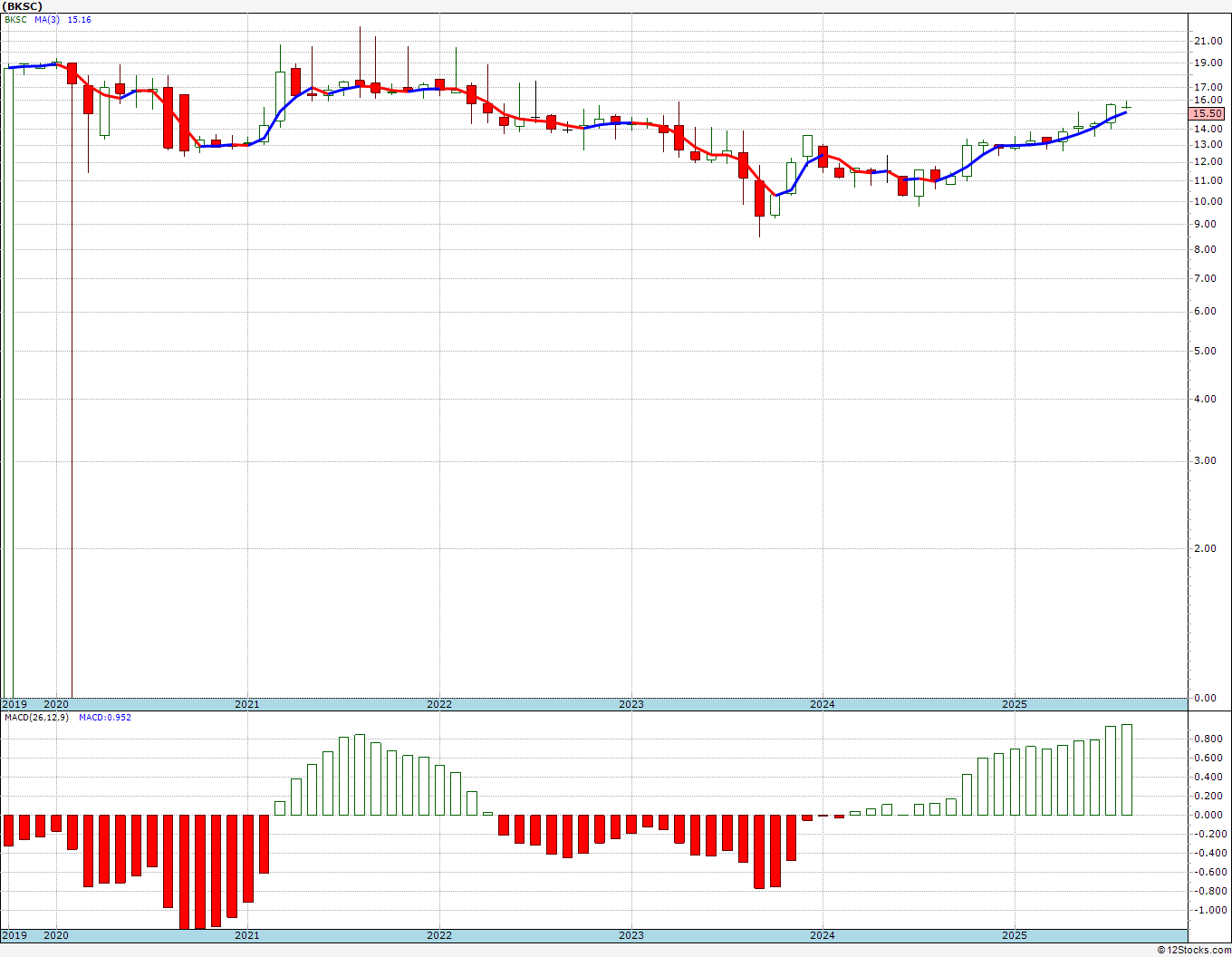
Task: Select the 17.00 price axis label
Action: click(1208, 87)
